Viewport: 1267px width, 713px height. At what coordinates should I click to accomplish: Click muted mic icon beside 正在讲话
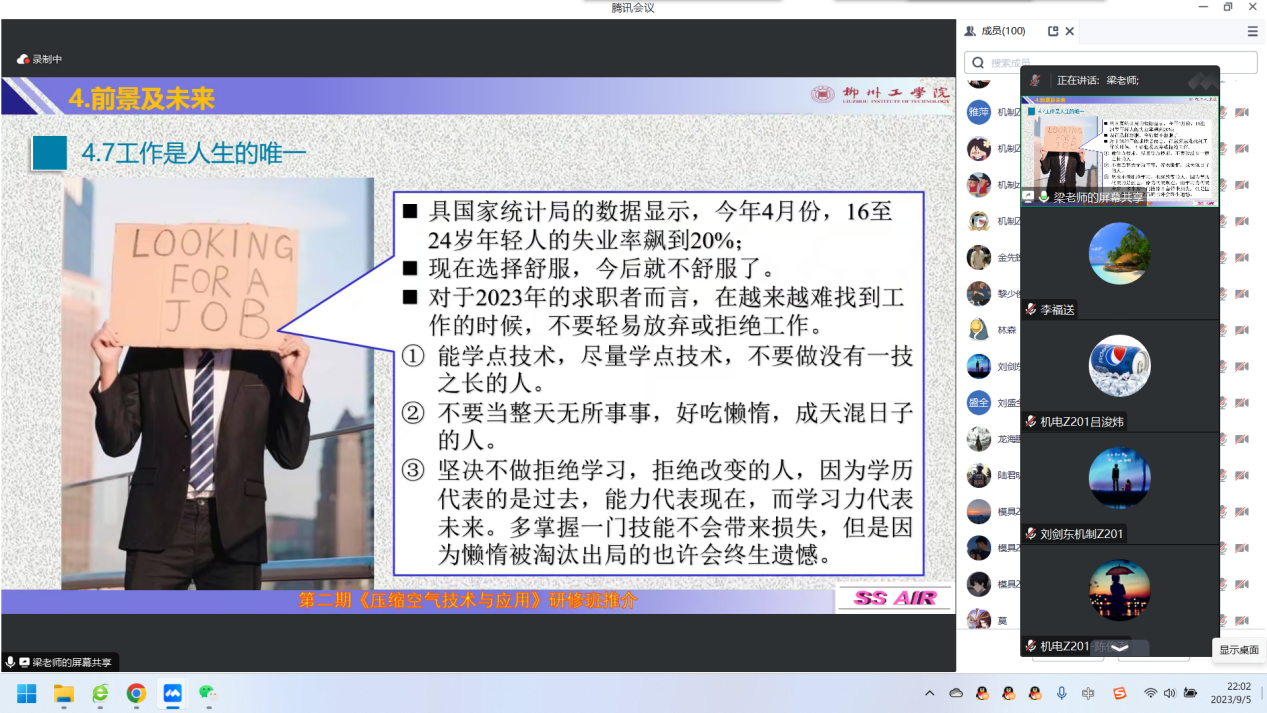click(1036, 80)
